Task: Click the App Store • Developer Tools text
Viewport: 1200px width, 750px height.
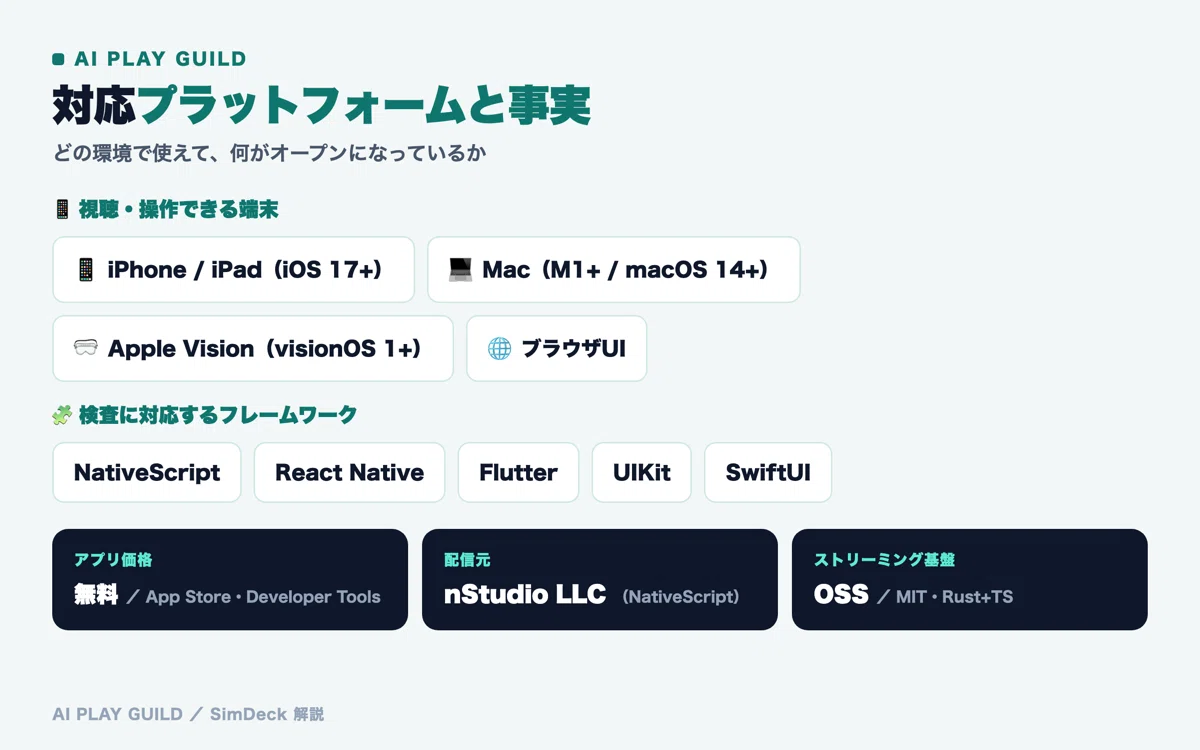Action: pos(263,597)
